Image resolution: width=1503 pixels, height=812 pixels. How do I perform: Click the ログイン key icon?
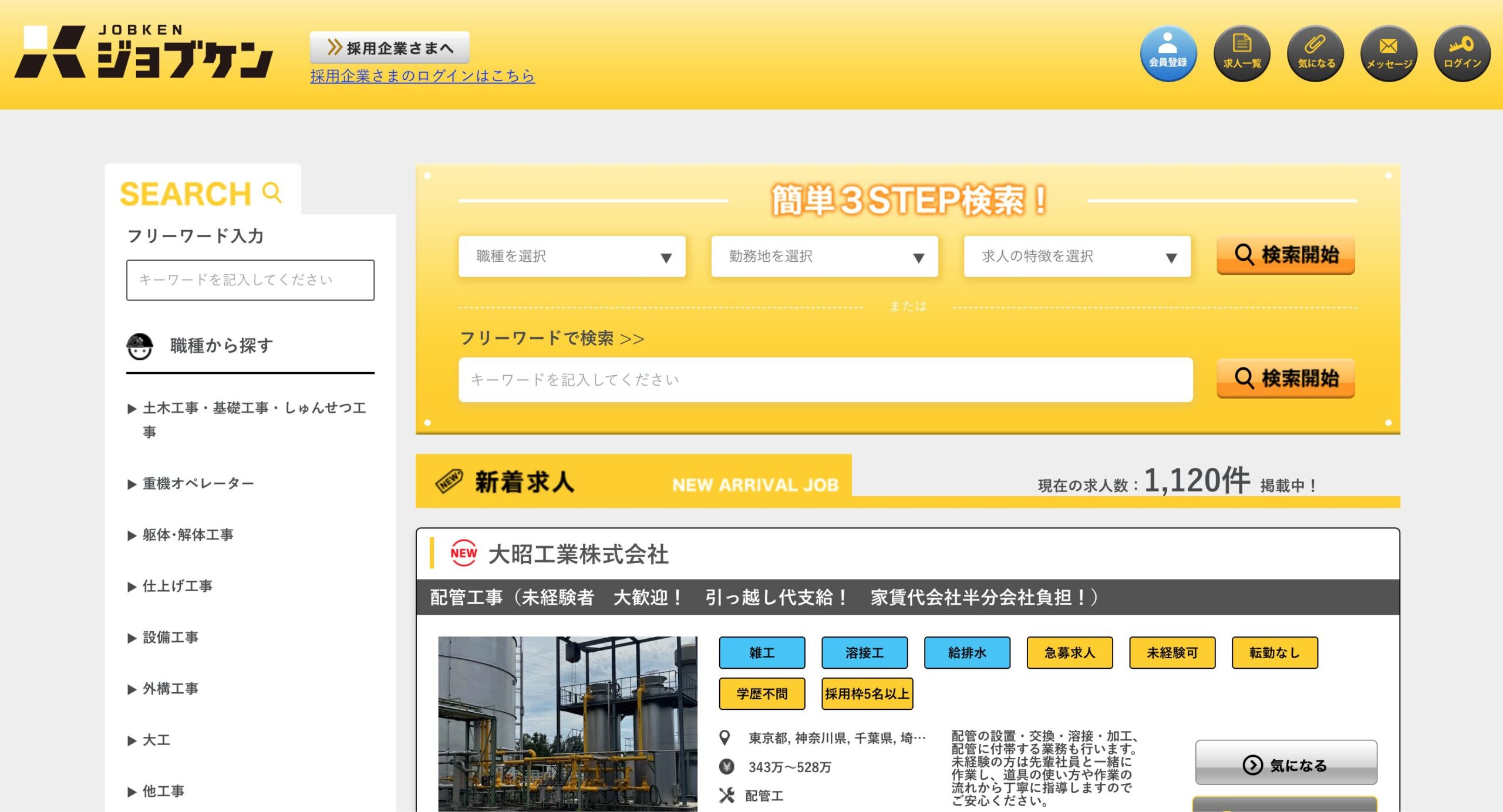click(1462, 53)
